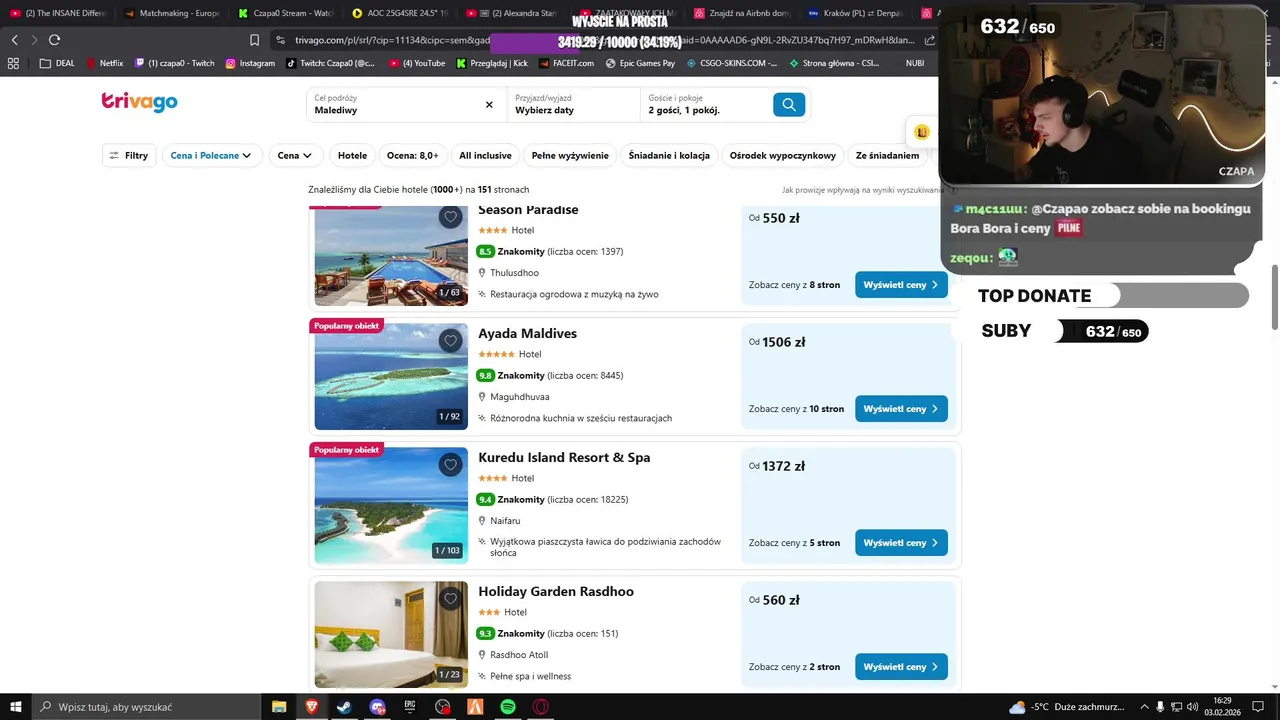Save Season Paradise with heart icon
The image size is (1280, 720).
[x=450, y=217]
